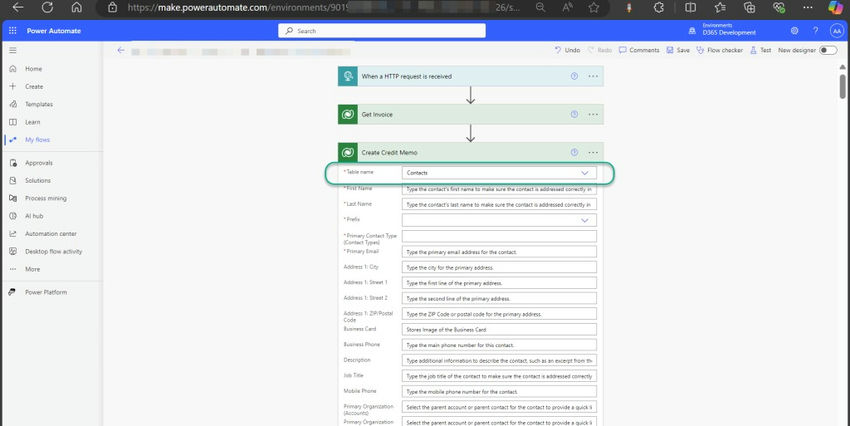Open Process mining from sidebar
This screenshot has width=850, height=426.
[x=46, y=198]
